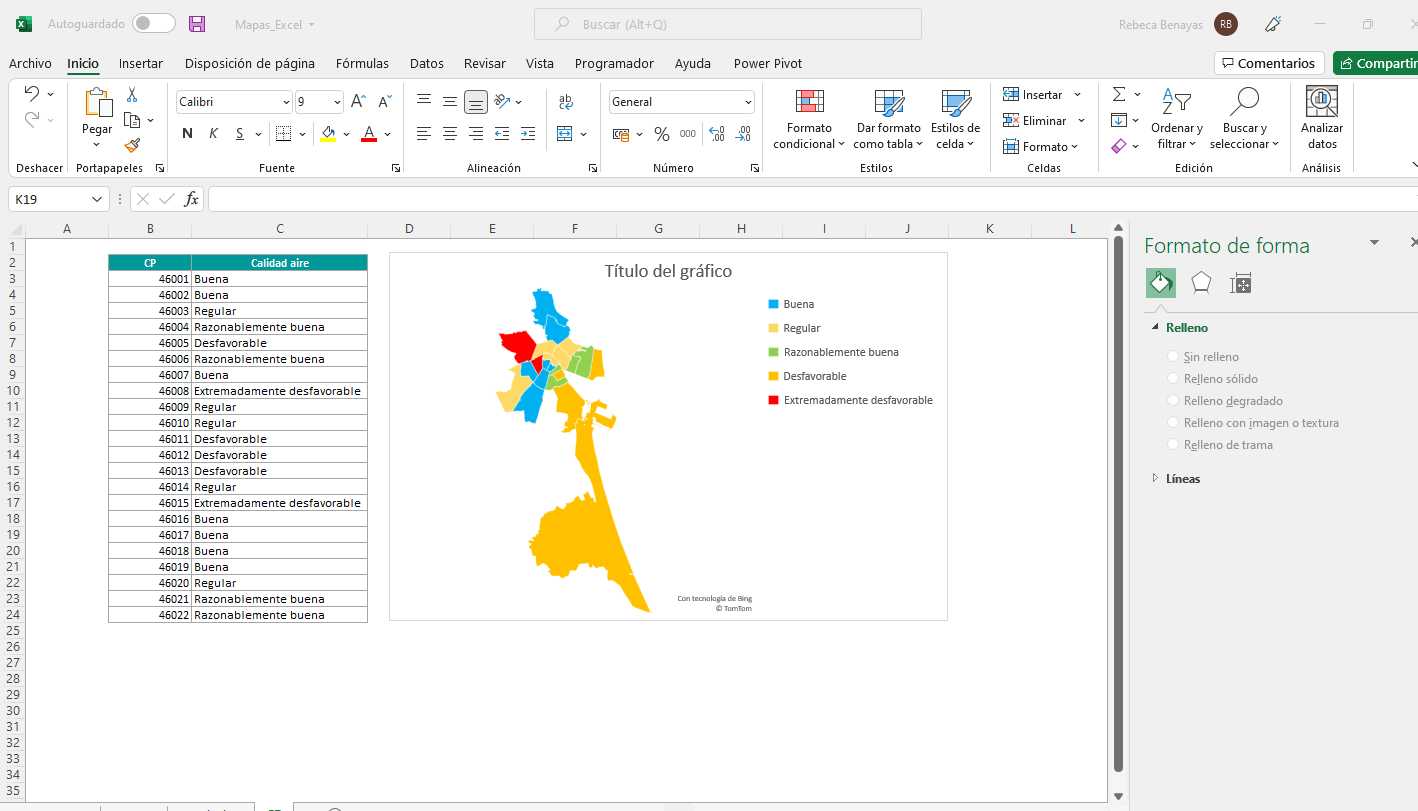Open the Comentarios panel

coord(1268,62)
